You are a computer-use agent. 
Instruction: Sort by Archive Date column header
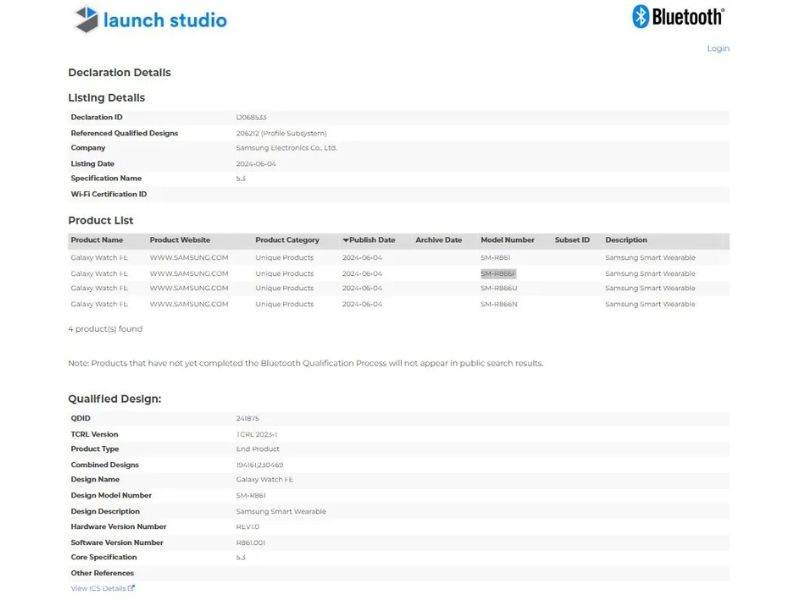pyautogui.click(x=438, y=240)
